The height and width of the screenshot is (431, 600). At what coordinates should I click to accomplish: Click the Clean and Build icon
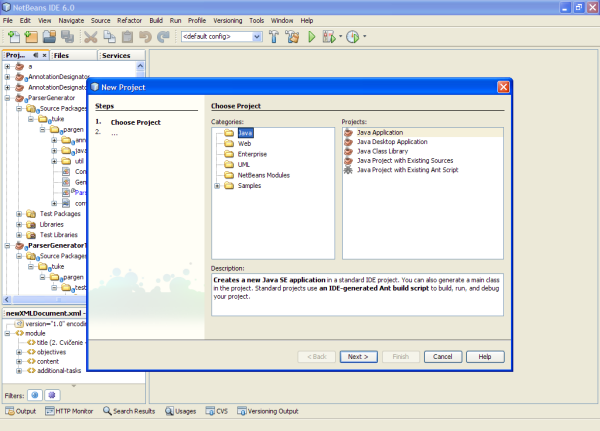[293, 37]
